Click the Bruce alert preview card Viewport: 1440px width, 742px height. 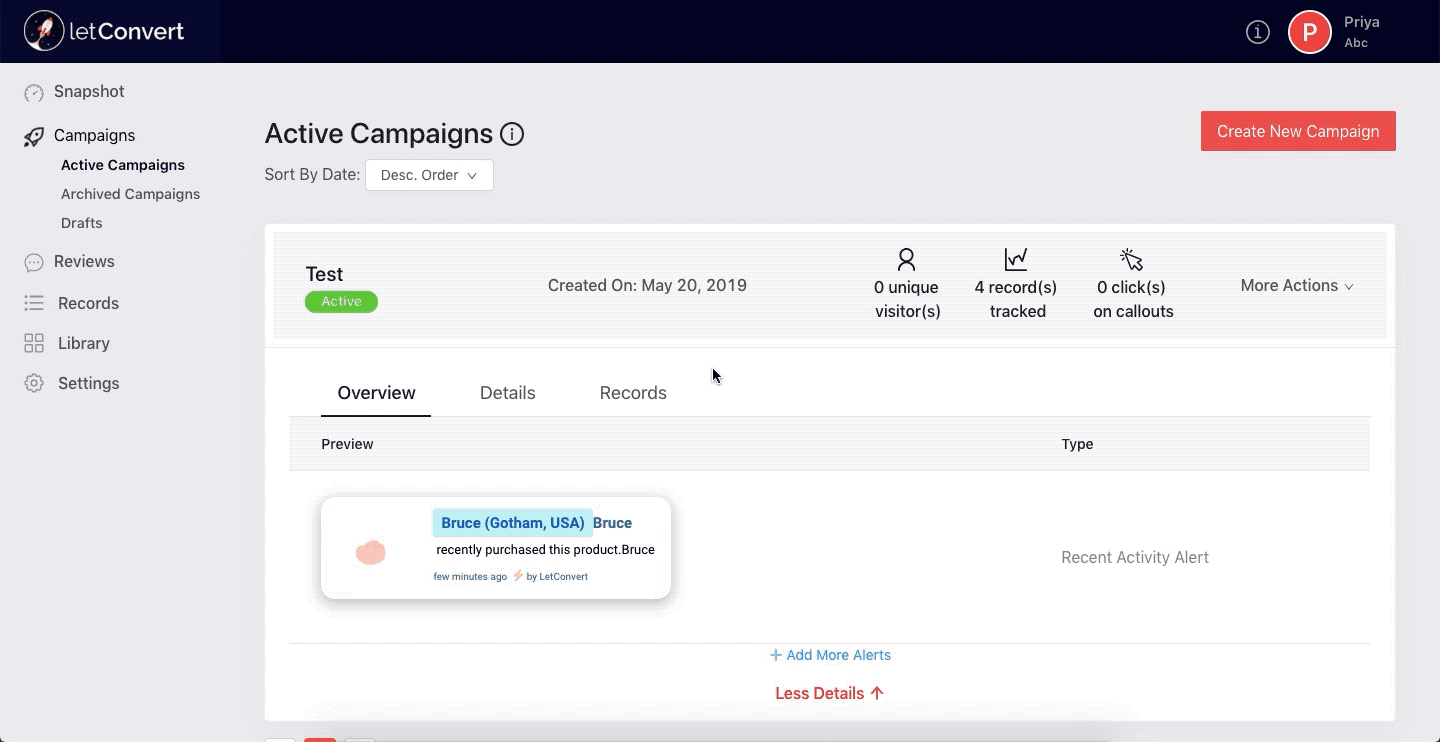click(x=495, y=548)
